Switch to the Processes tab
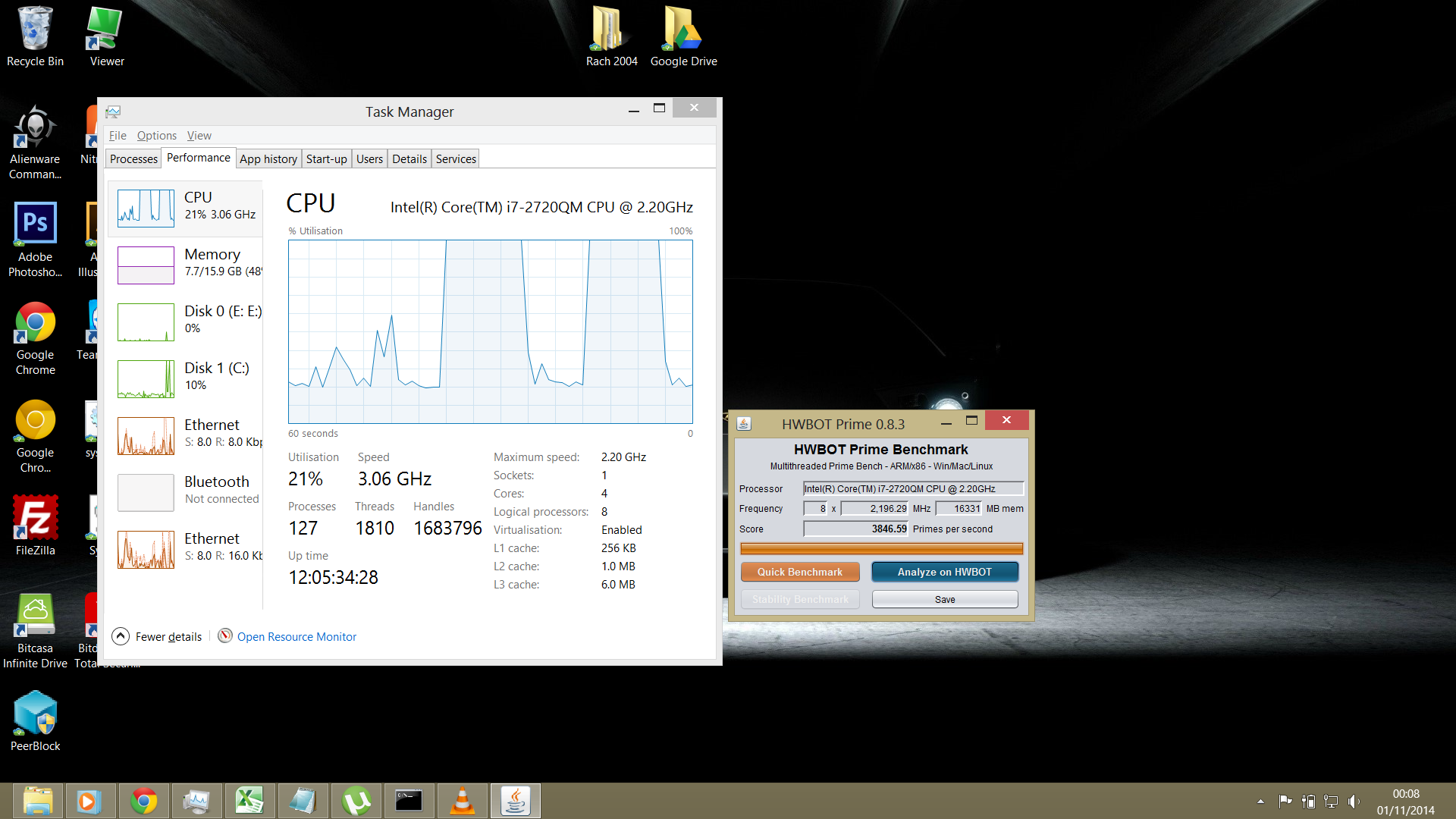Image resolution: width=1456 pixels, height=819 pixels. click(133, 158)
